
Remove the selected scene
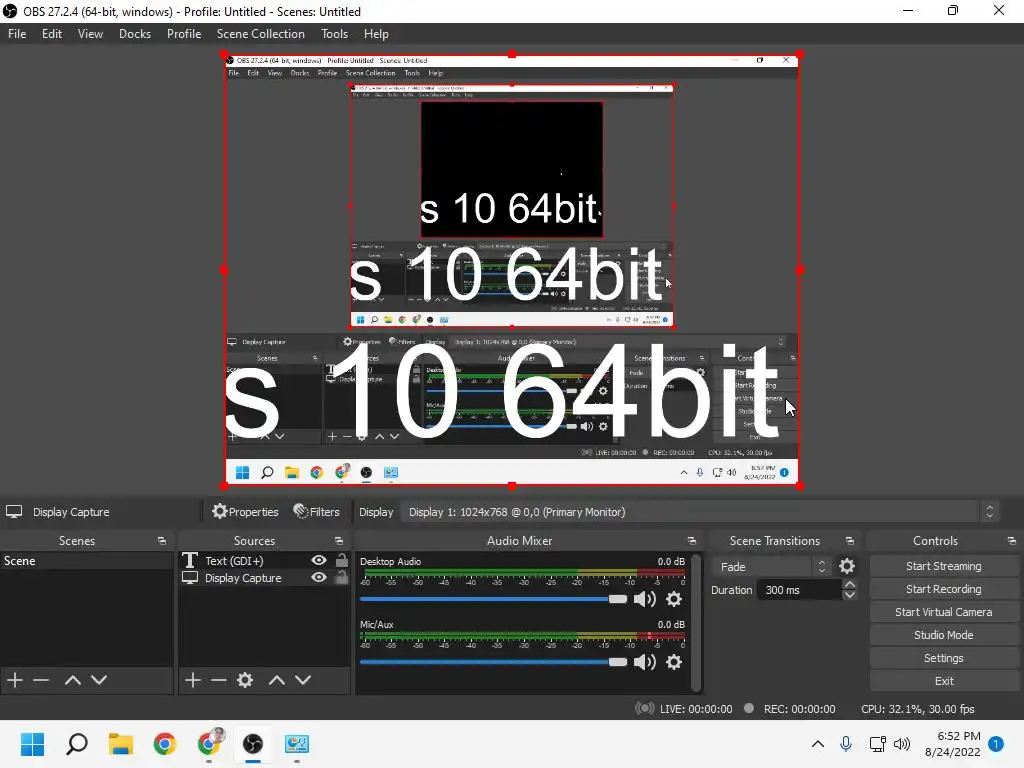coord(41,680)
